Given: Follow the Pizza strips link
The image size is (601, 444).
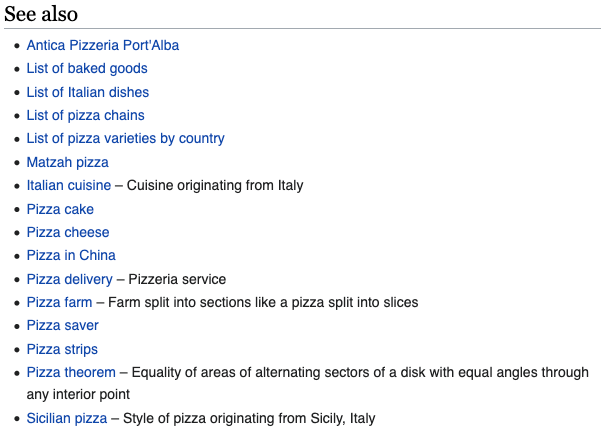Looking at the screenshot, I should point(62,349).
